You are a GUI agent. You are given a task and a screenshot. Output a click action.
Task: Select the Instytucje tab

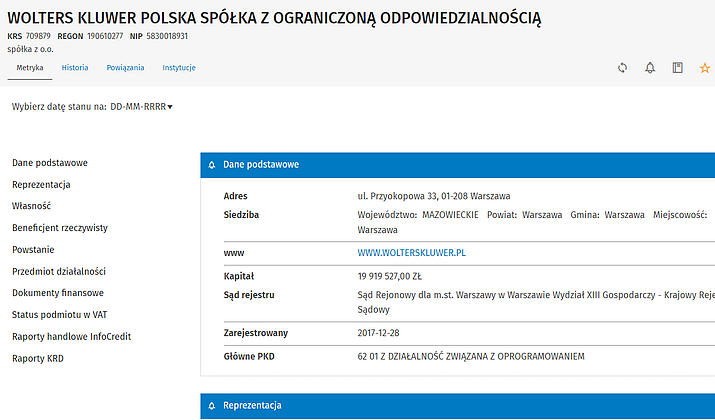tap(179, 68)
